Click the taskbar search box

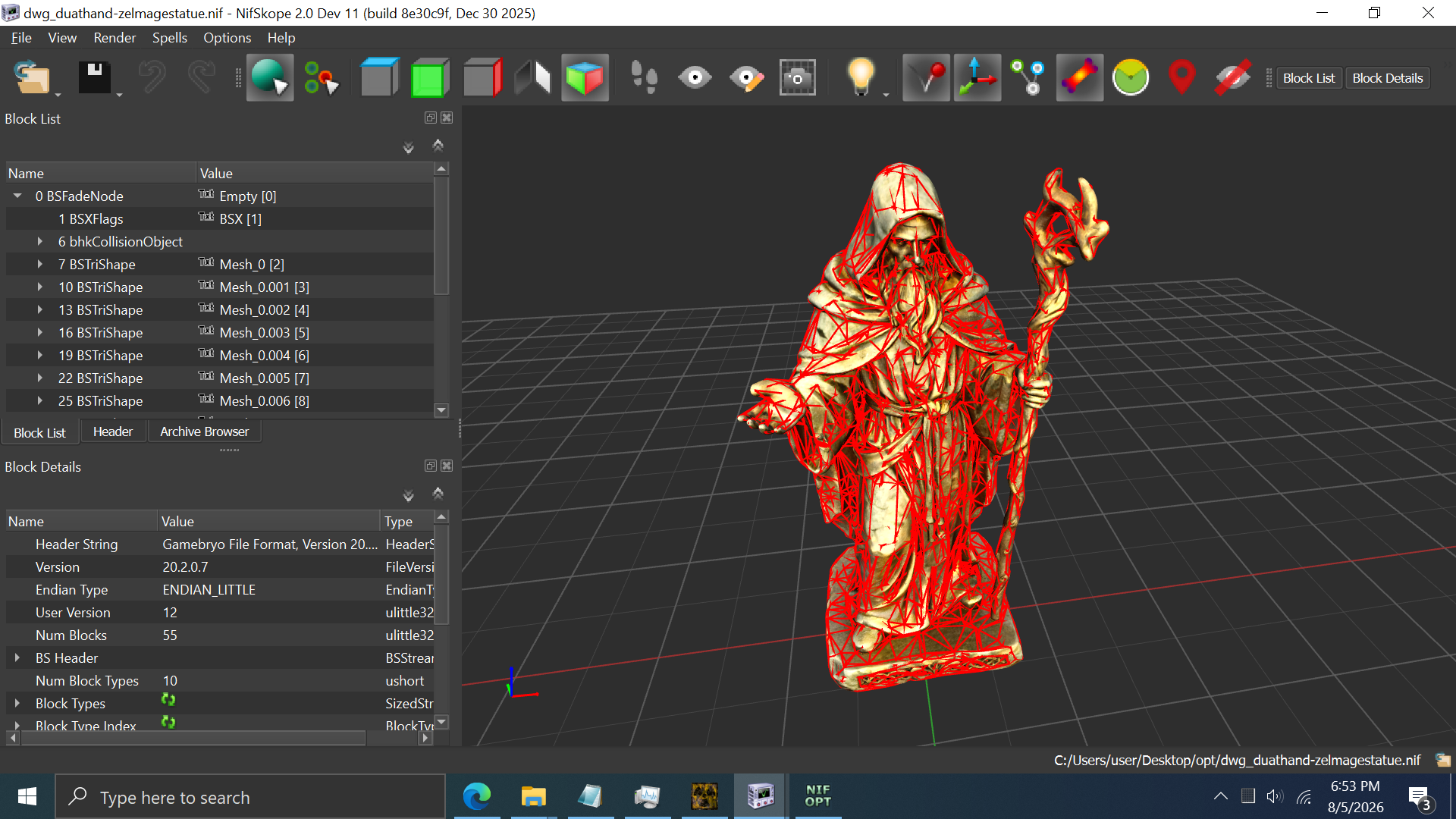(x=250, y=796)
